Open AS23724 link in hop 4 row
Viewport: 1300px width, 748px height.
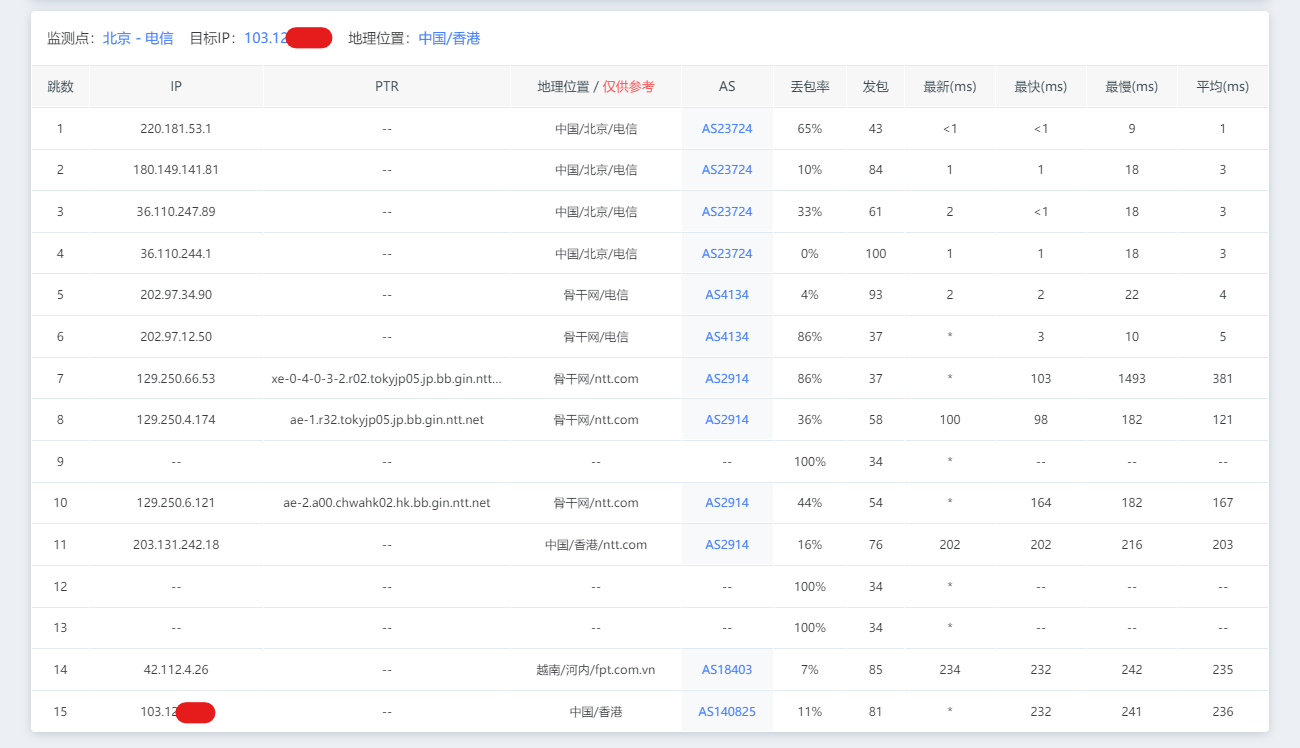[x=727, y=254]
